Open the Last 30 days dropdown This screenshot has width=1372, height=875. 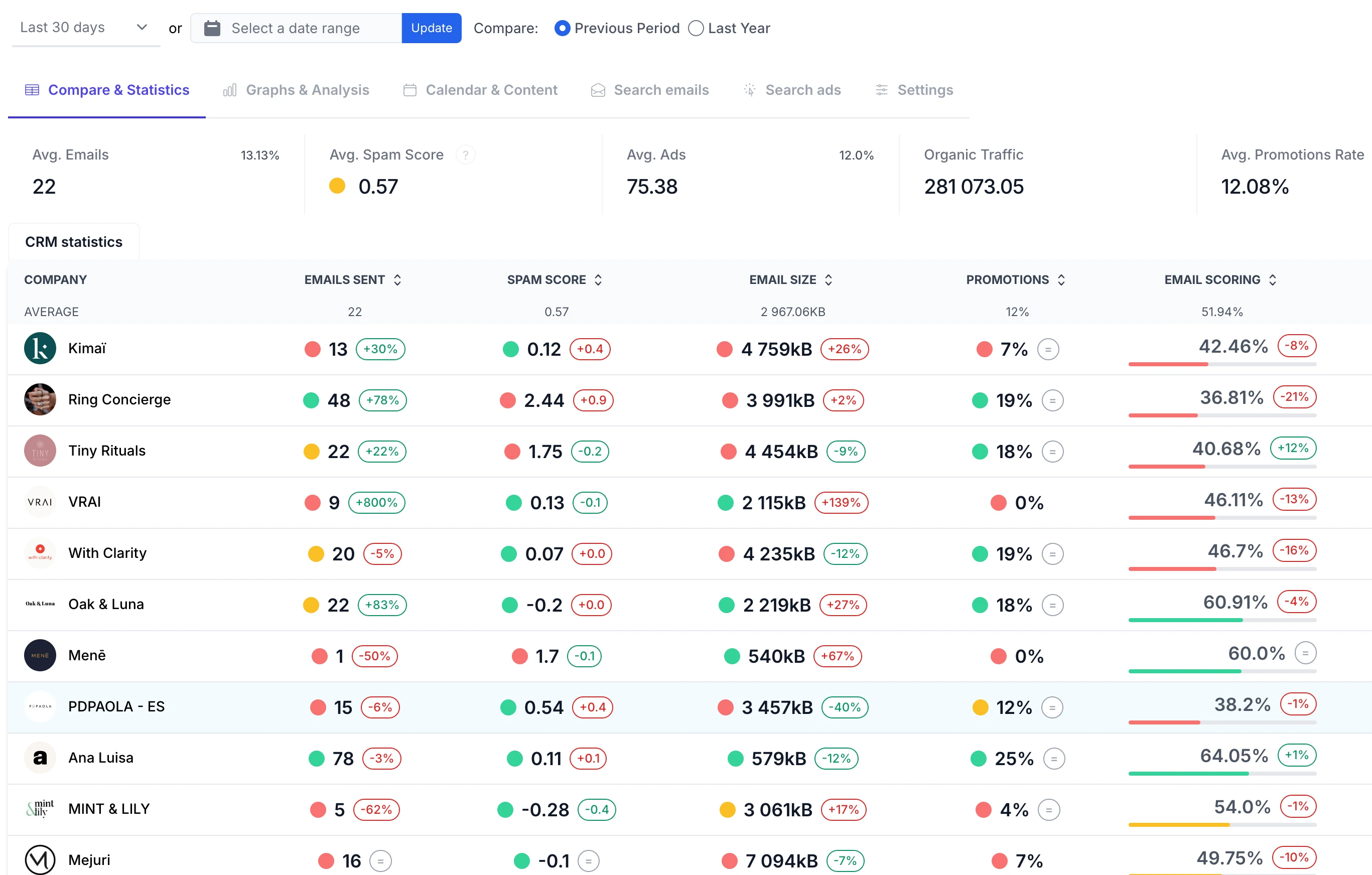click(85, 27)
